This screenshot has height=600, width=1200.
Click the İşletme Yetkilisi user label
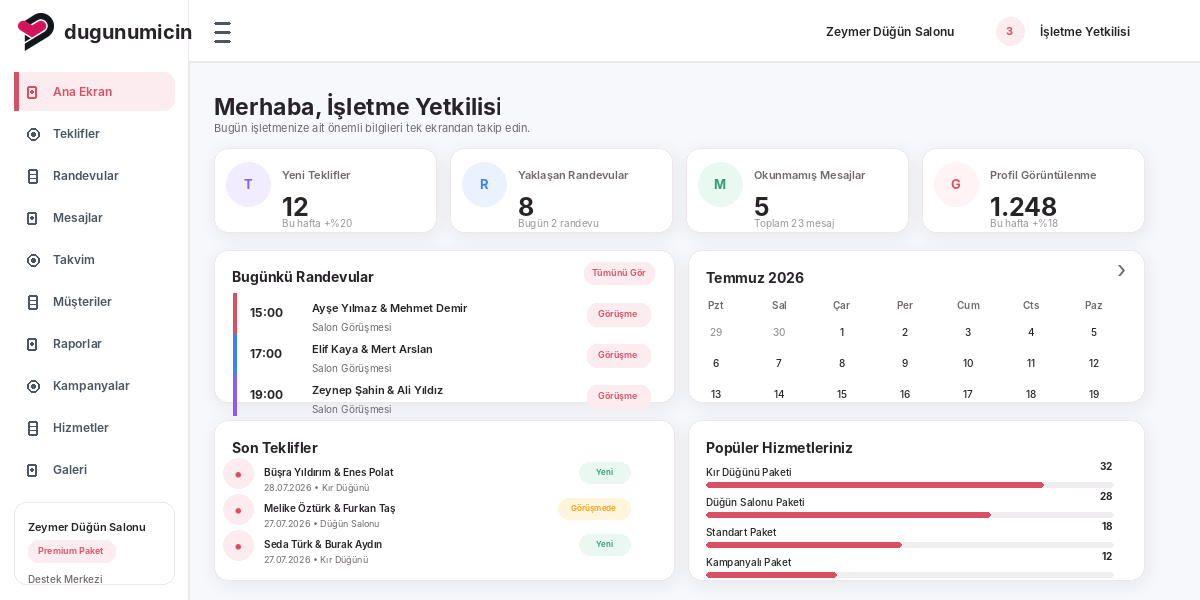(x=1085, y=32)
